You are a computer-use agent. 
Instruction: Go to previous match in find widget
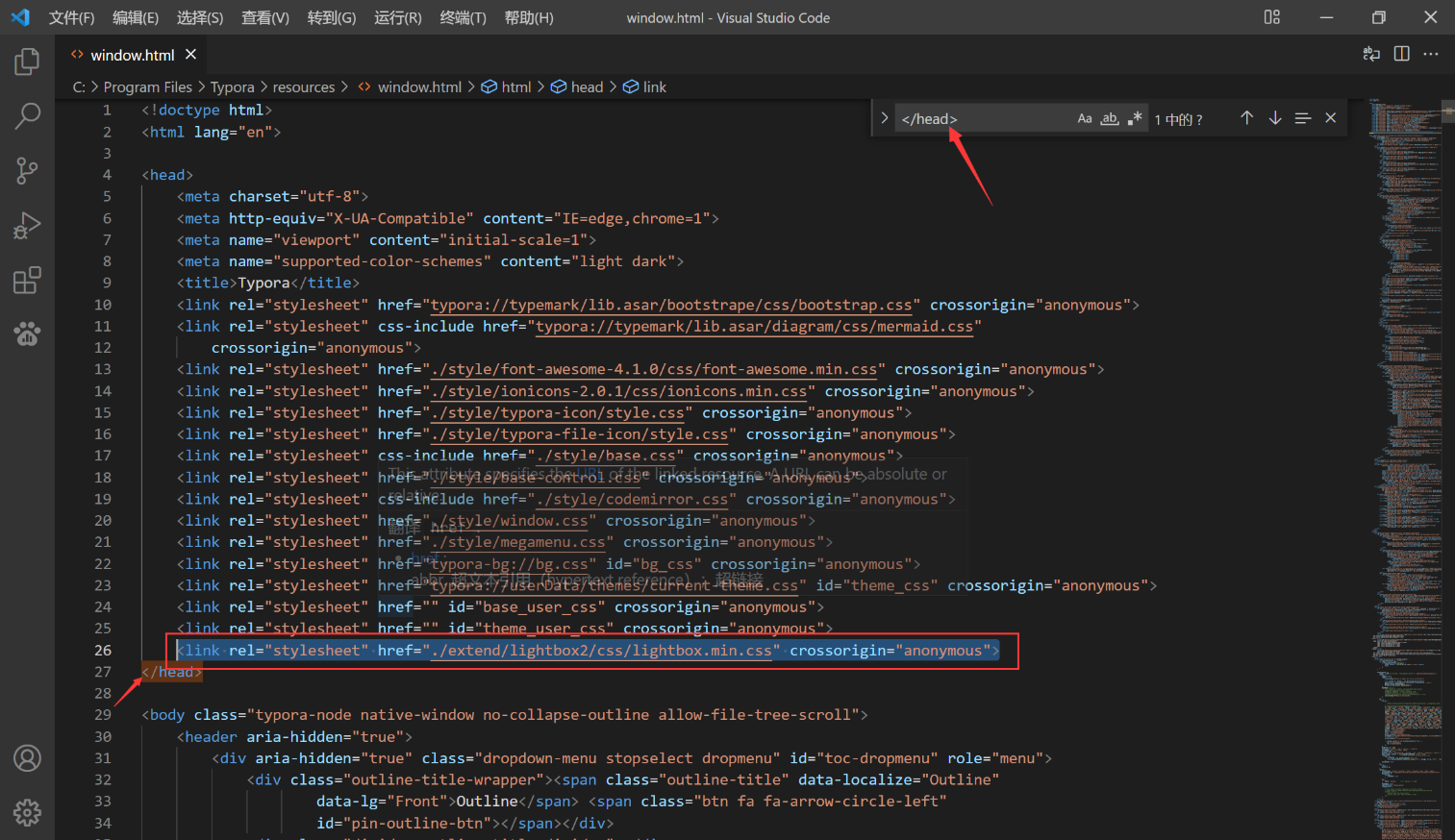(x=1246, y=118)
